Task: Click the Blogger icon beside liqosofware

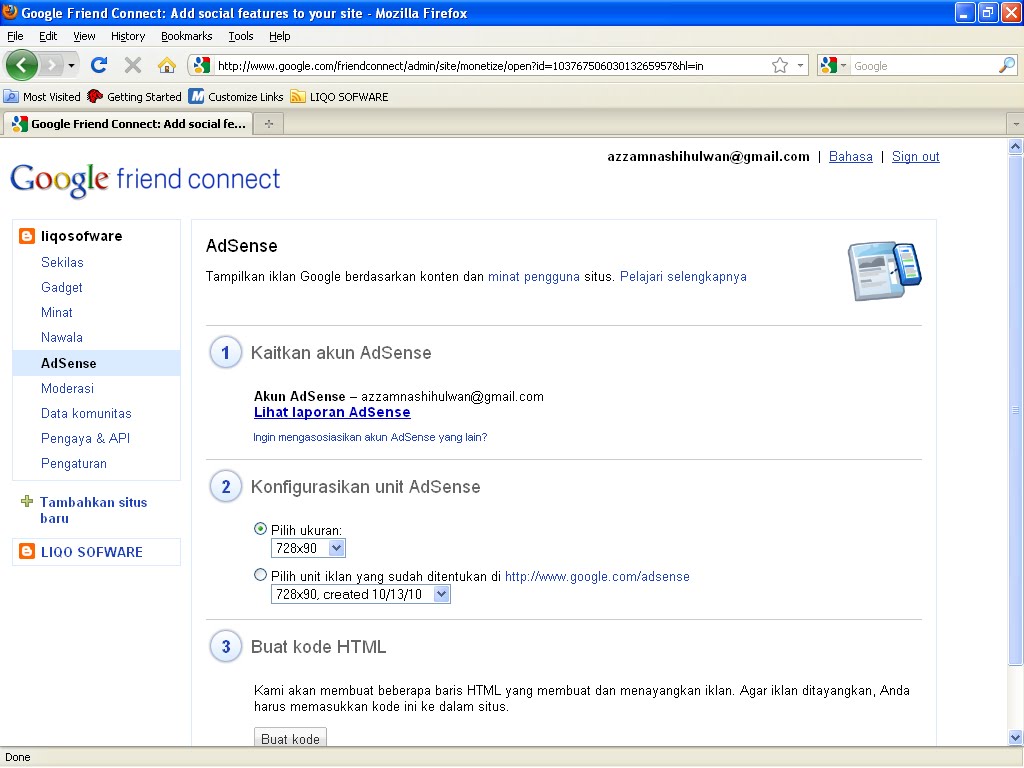Action: point(27,236)
